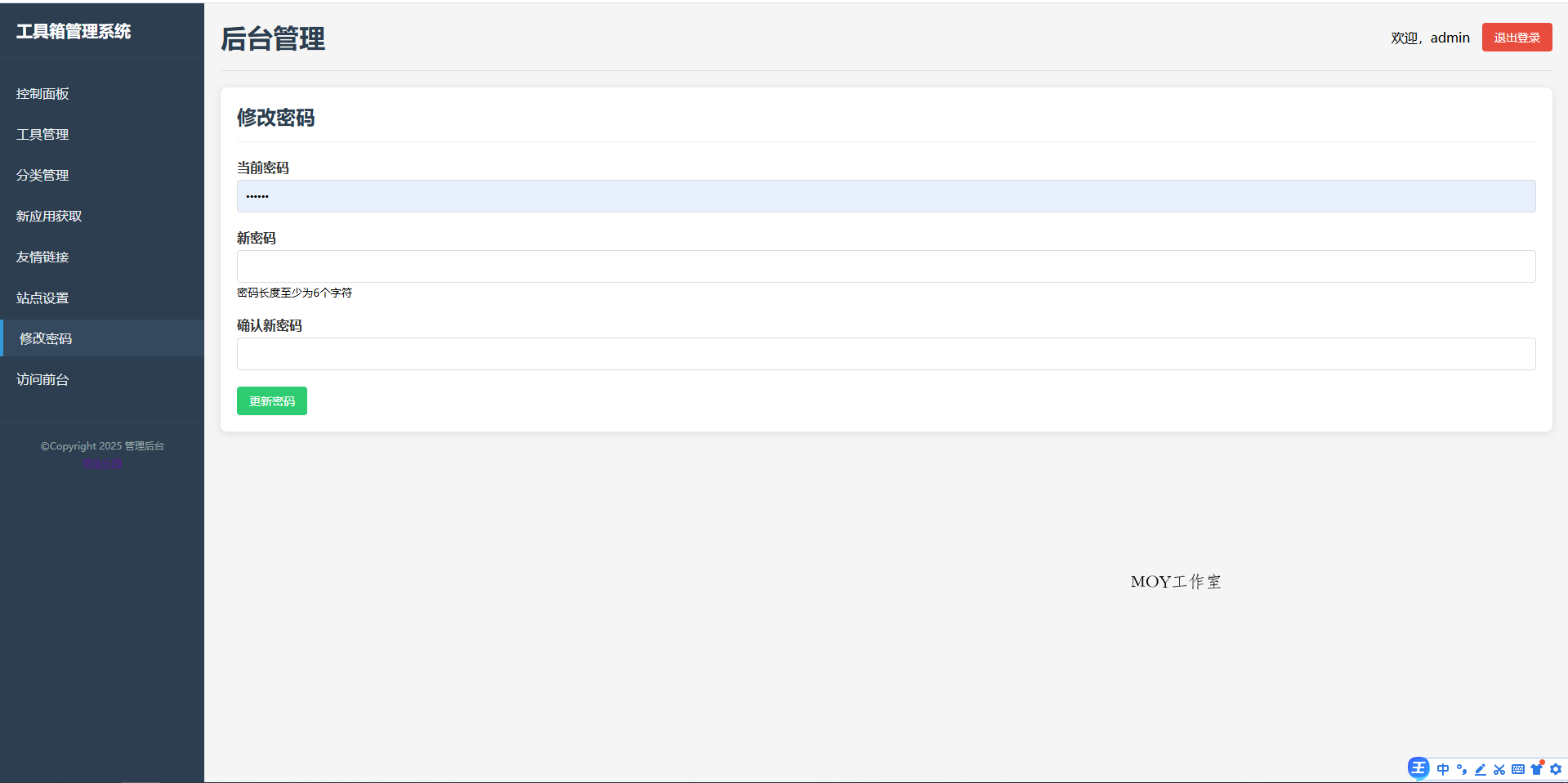Screen dimensions: 1568x783
Task: Open 友情链接 sidebar item
Action: coord(42,257)
